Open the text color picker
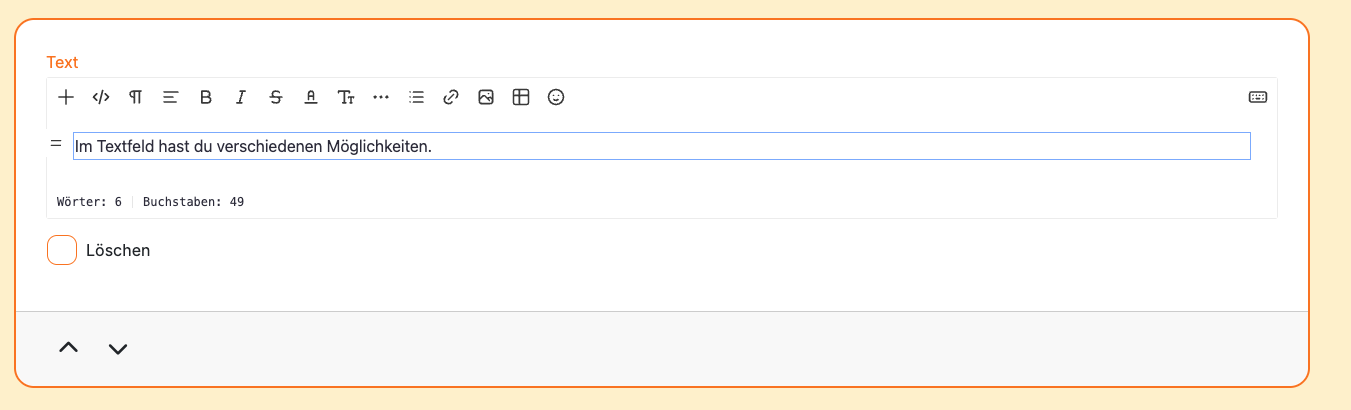Image resolution: width=1351 pixels, height=410 pixels. (311, 97)
